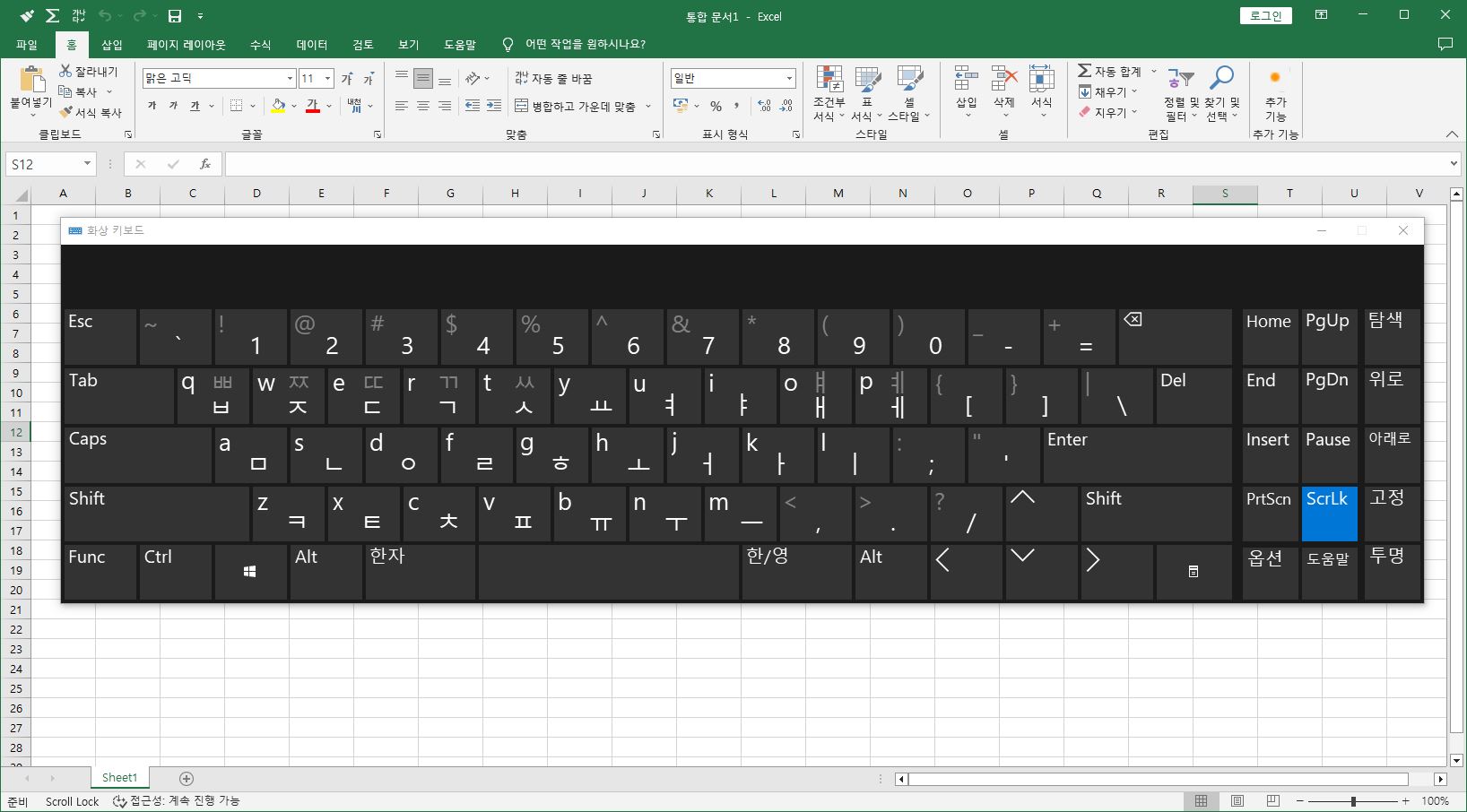Click the 옵션 (Options) key on the on-screen keyboard
This screenshot has width=1467, height=812.
tap(1270, 572)
